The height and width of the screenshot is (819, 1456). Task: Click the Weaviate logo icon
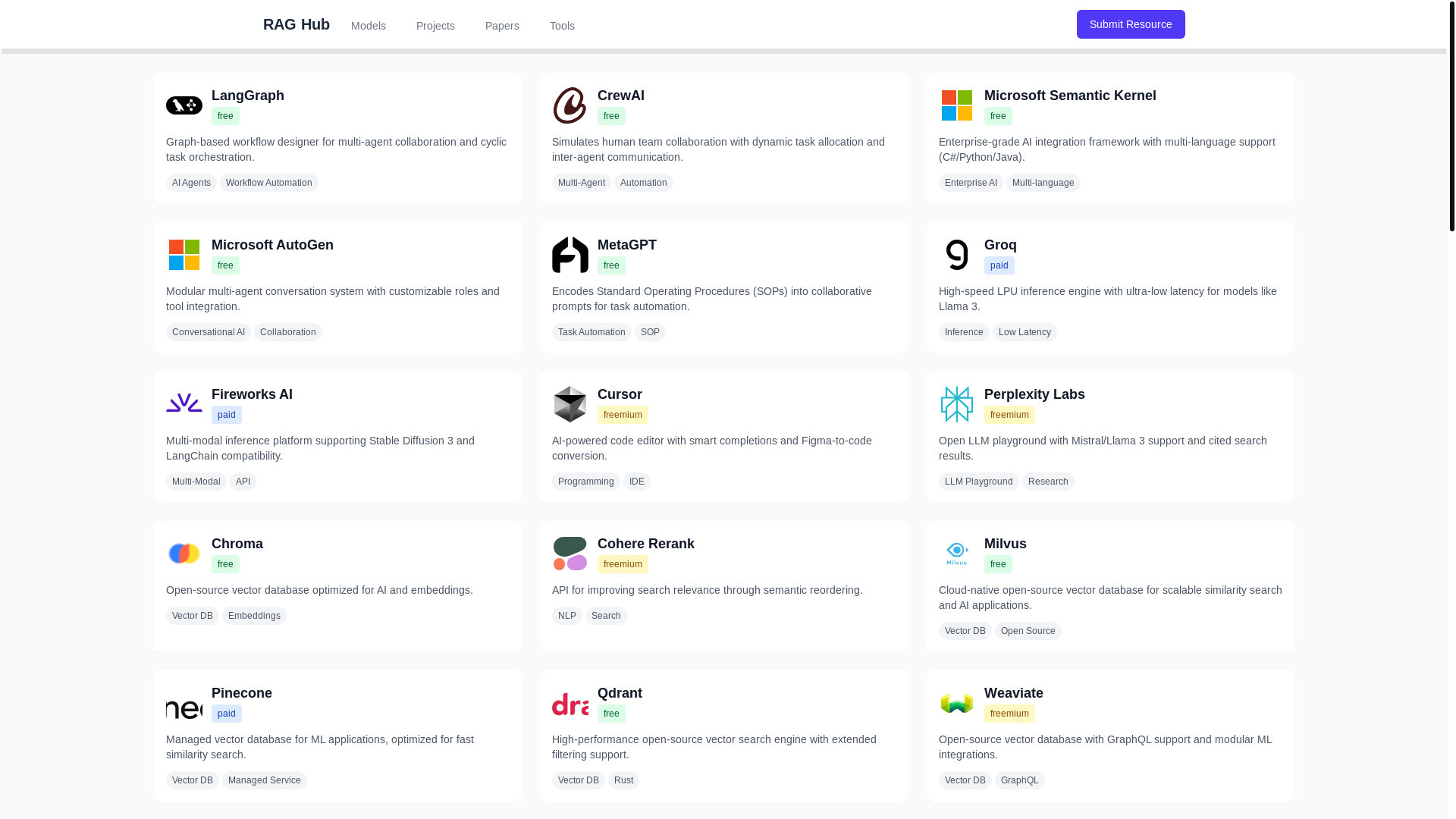coord(957,703)
